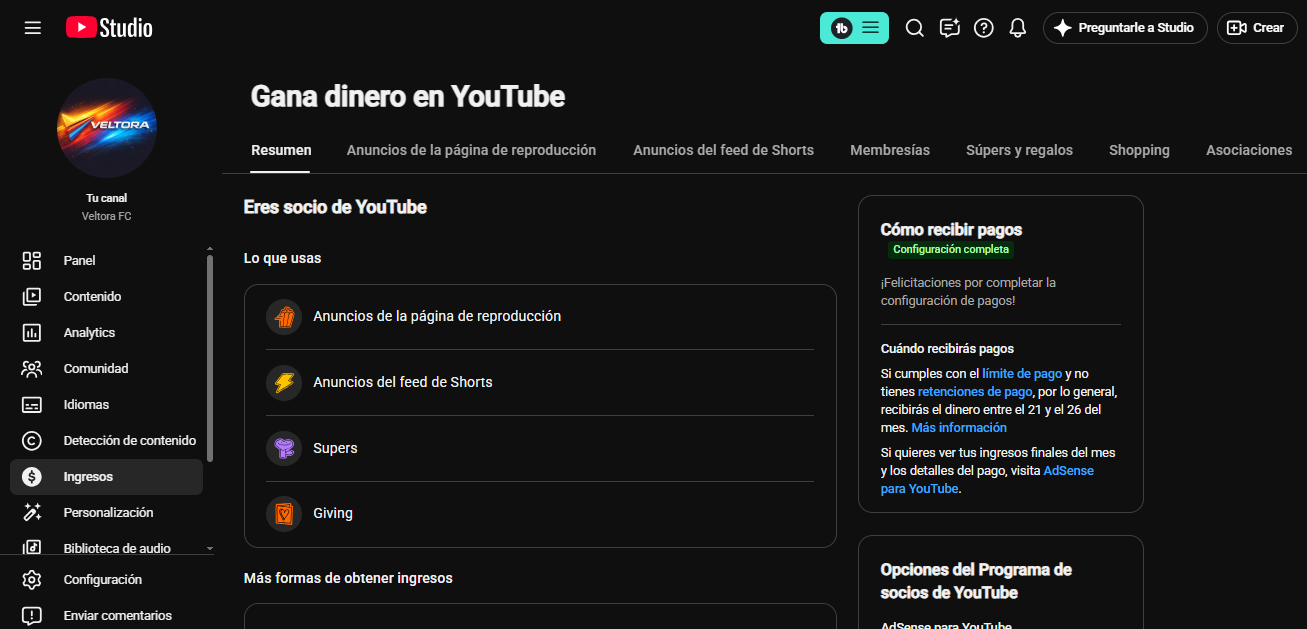Click the sidebar scroll down arrow
This screenshot has width=1307, height=629.
[x=209, y=549]
